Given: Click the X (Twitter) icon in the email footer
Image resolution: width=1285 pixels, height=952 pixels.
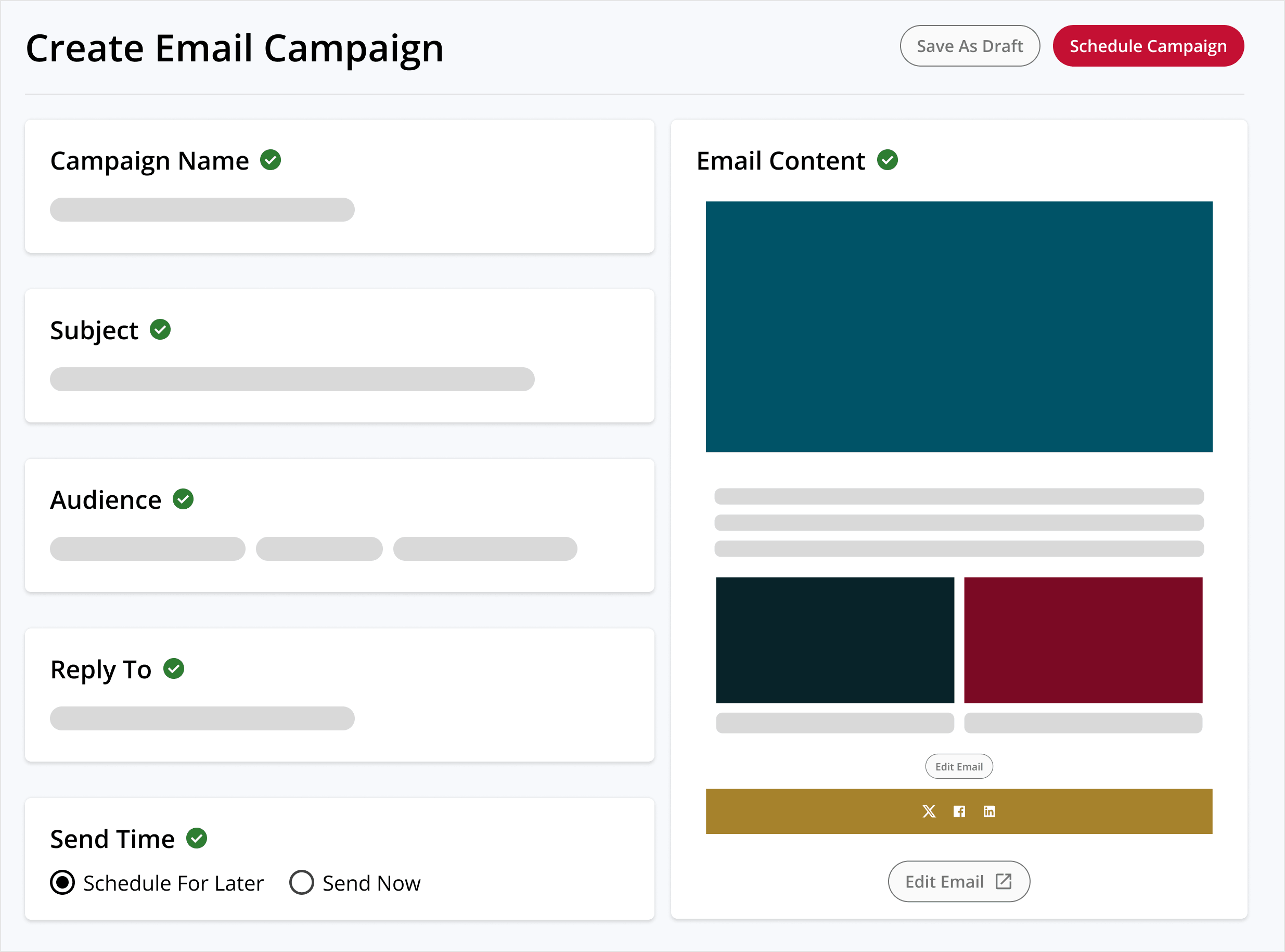Looking at the screenshot, I should (x=929, y=812).
